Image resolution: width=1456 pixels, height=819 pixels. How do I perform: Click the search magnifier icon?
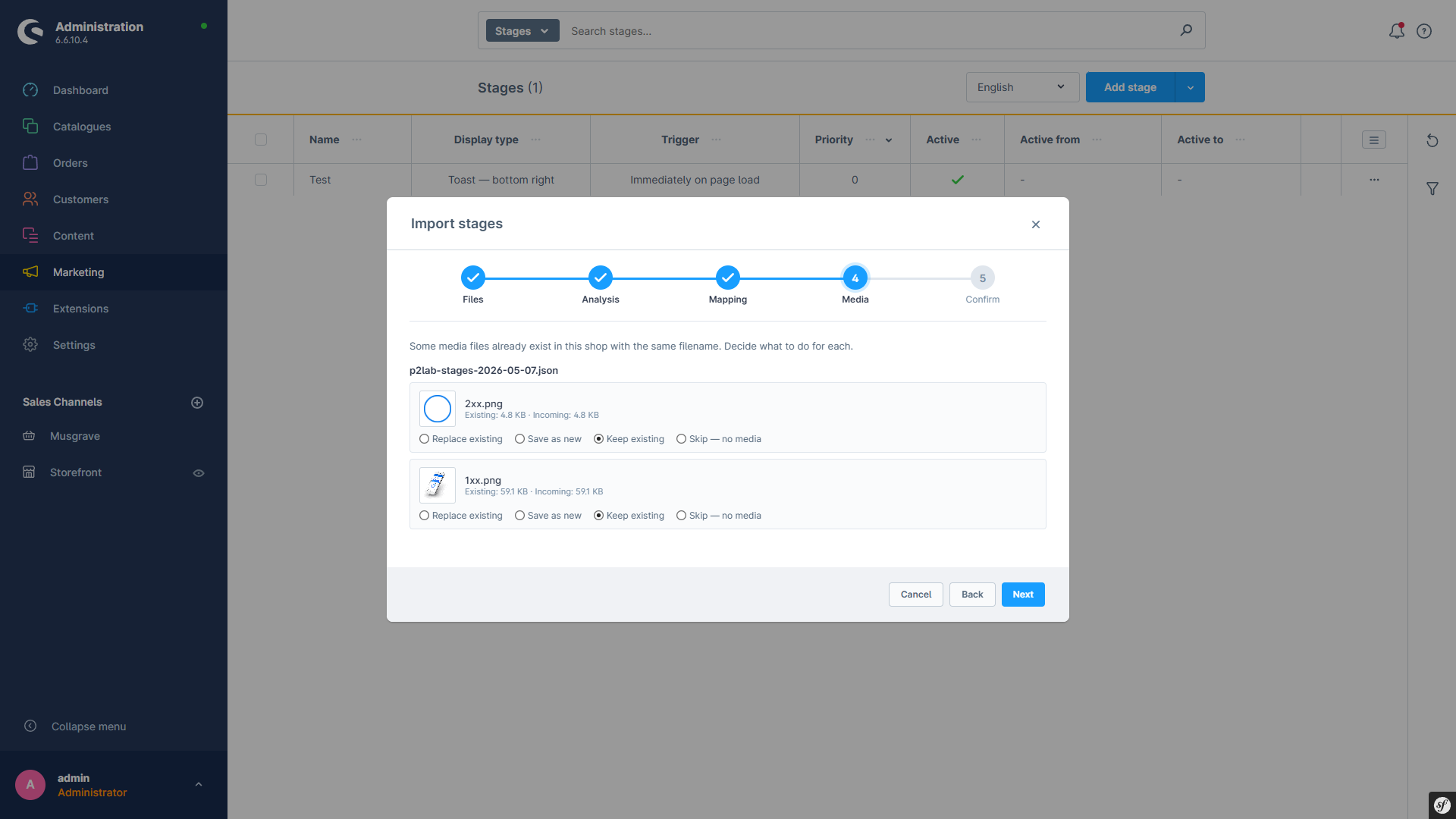coord(1186,30)
